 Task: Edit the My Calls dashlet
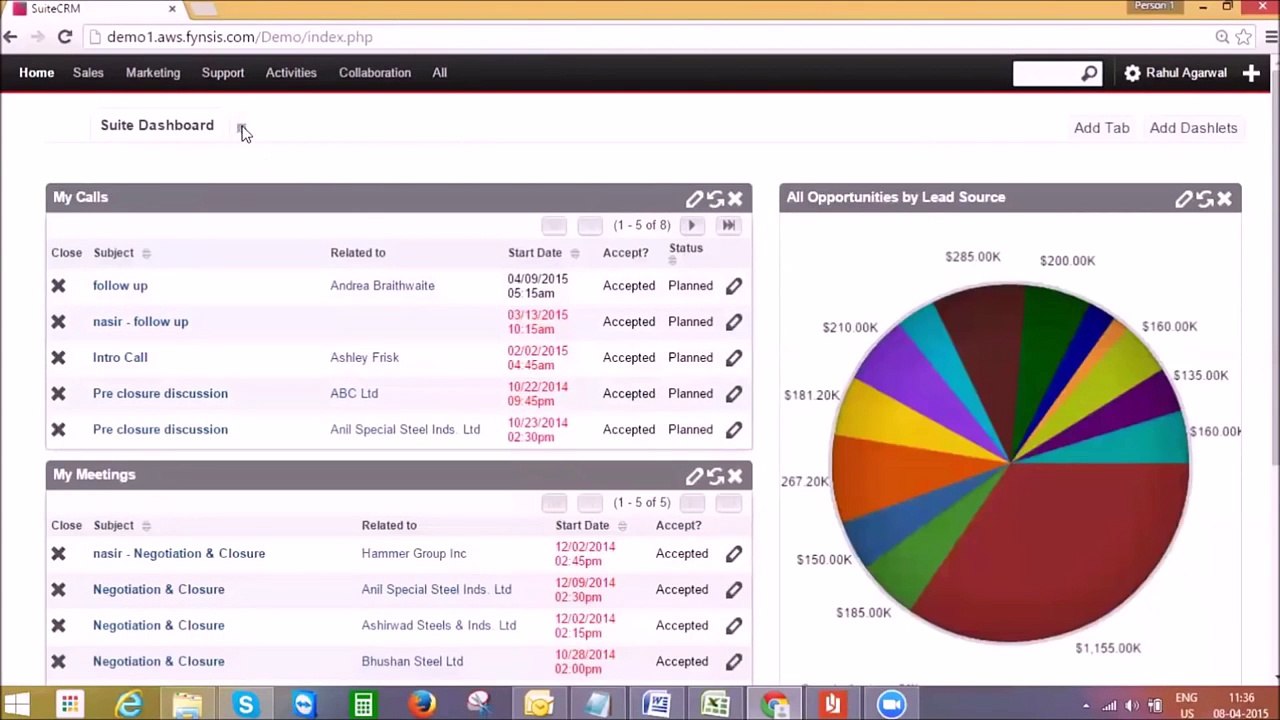pos(694,198)
